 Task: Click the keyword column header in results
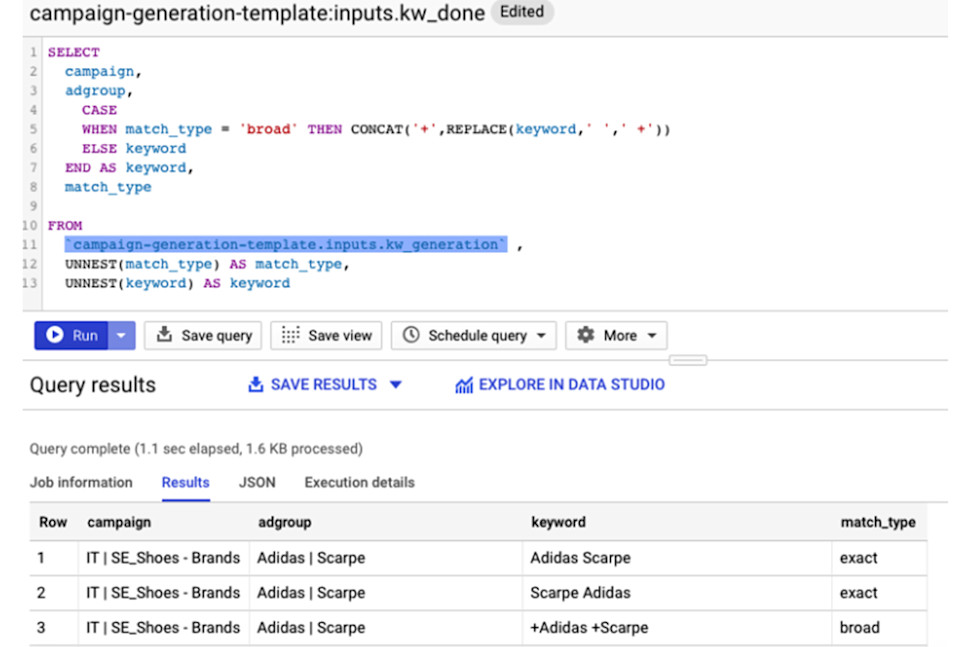(559, 523)
